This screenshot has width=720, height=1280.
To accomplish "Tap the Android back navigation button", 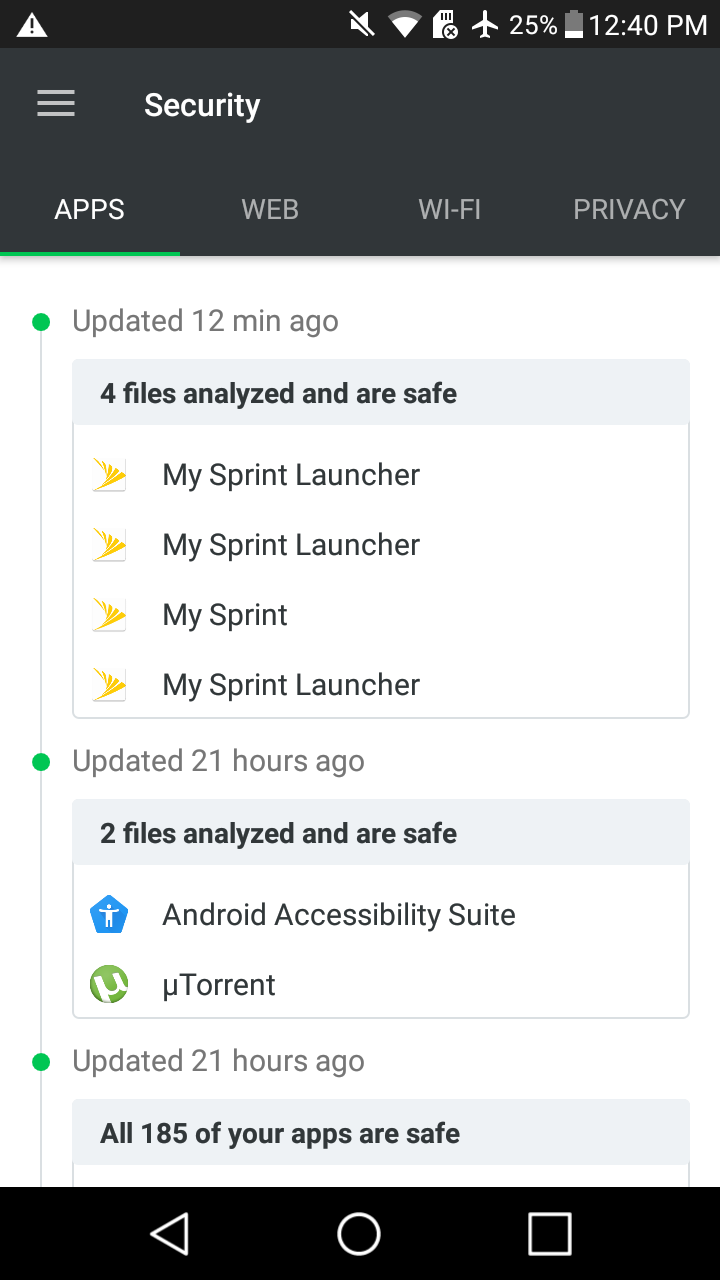I will [170, 1233].
